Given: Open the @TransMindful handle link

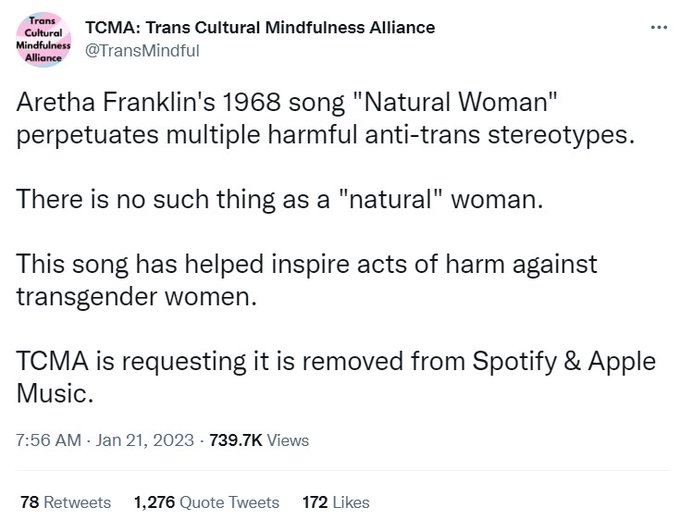Looking at the screenshot, I should tap(142, 51).
